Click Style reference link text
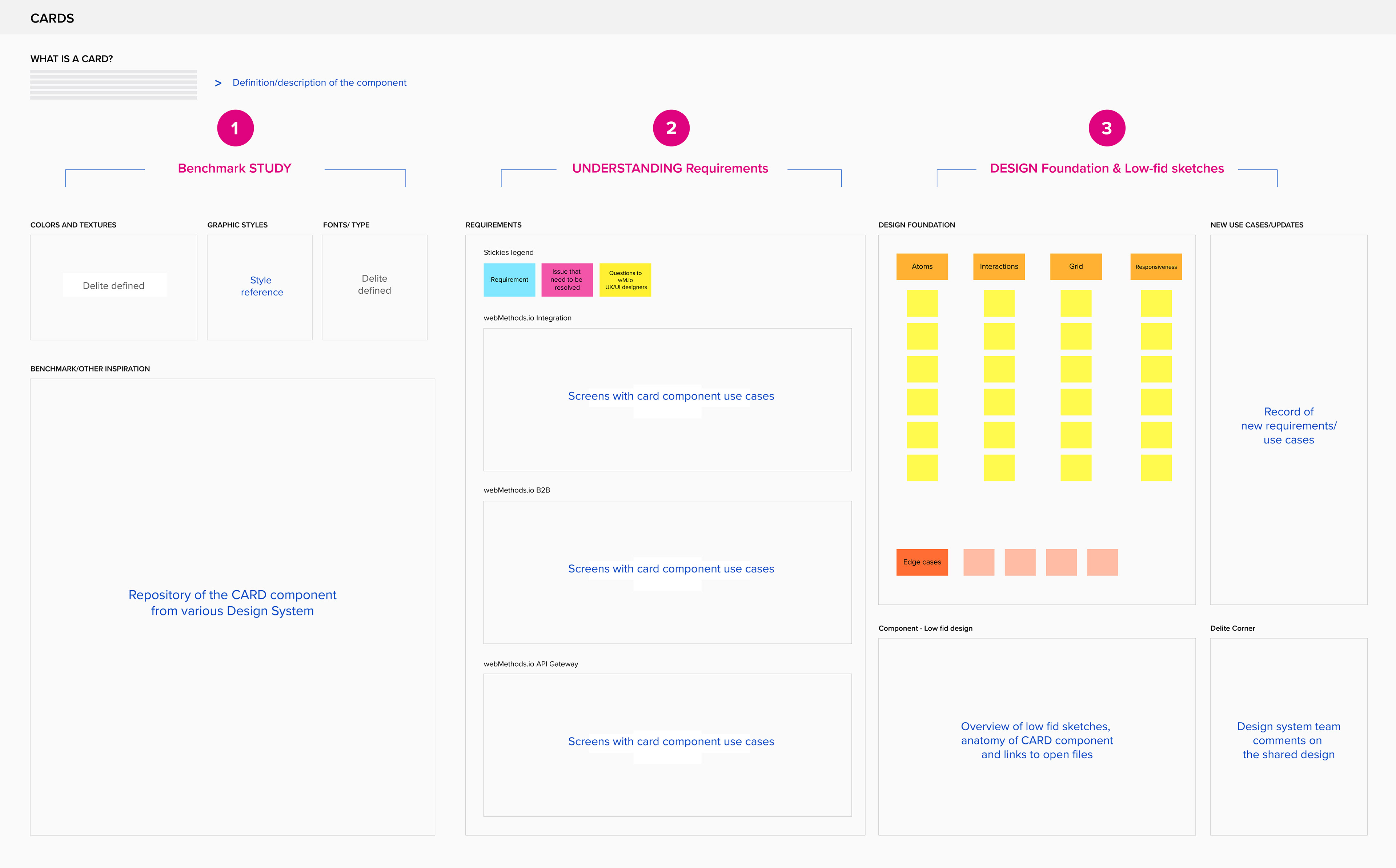1396x868 pixels. coord(262,286)
